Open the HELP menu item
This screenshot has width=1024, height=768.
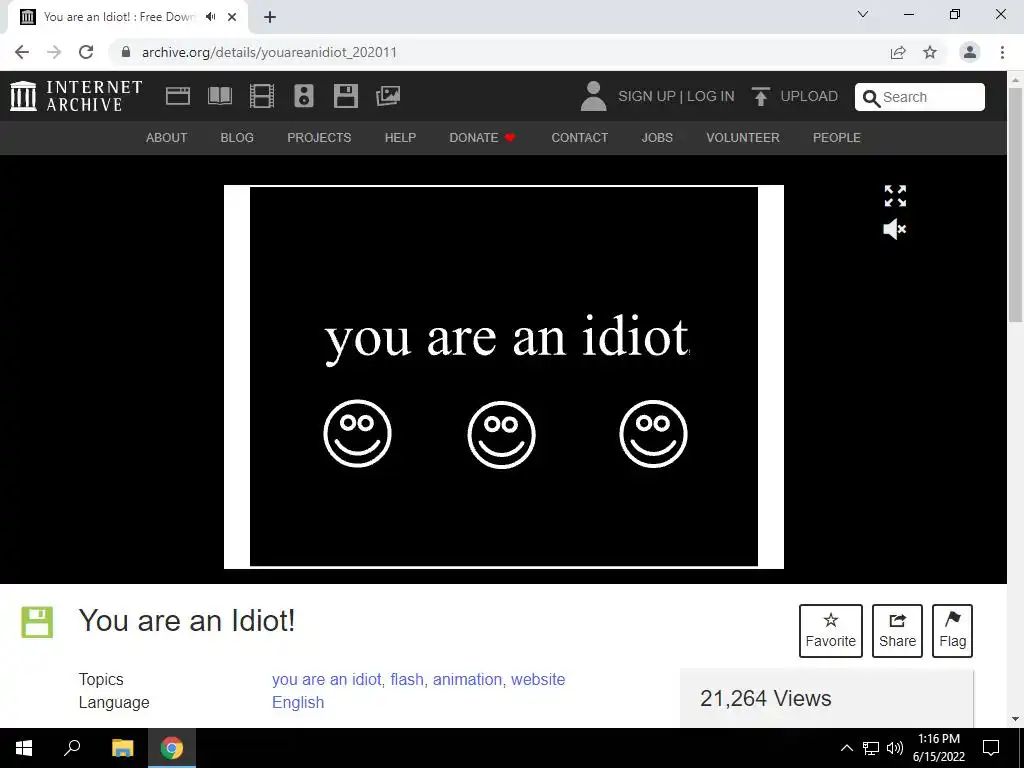(x=400, y=138)
